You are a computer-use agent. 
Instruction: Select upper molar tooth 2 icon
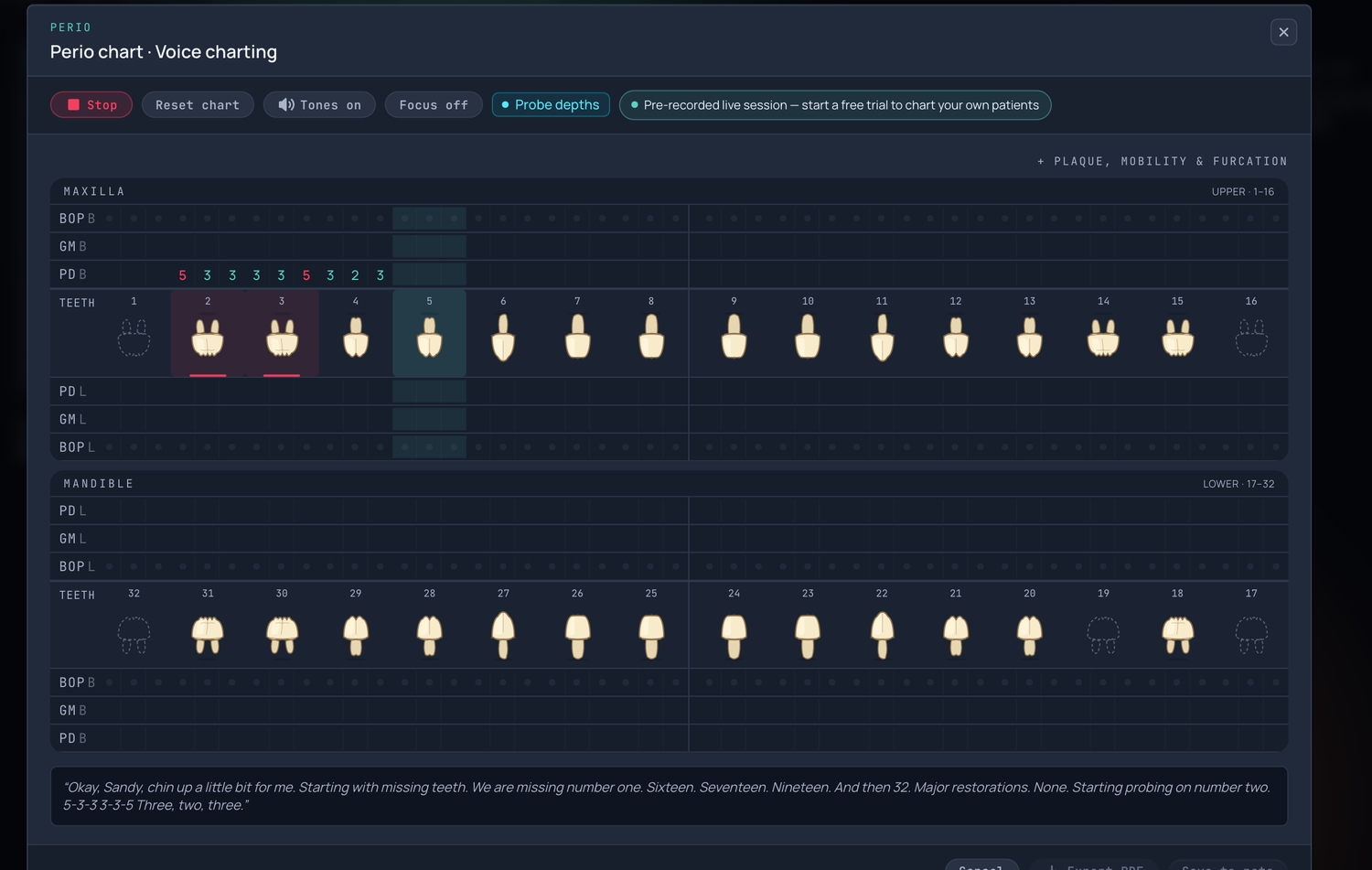click(208, 338)
